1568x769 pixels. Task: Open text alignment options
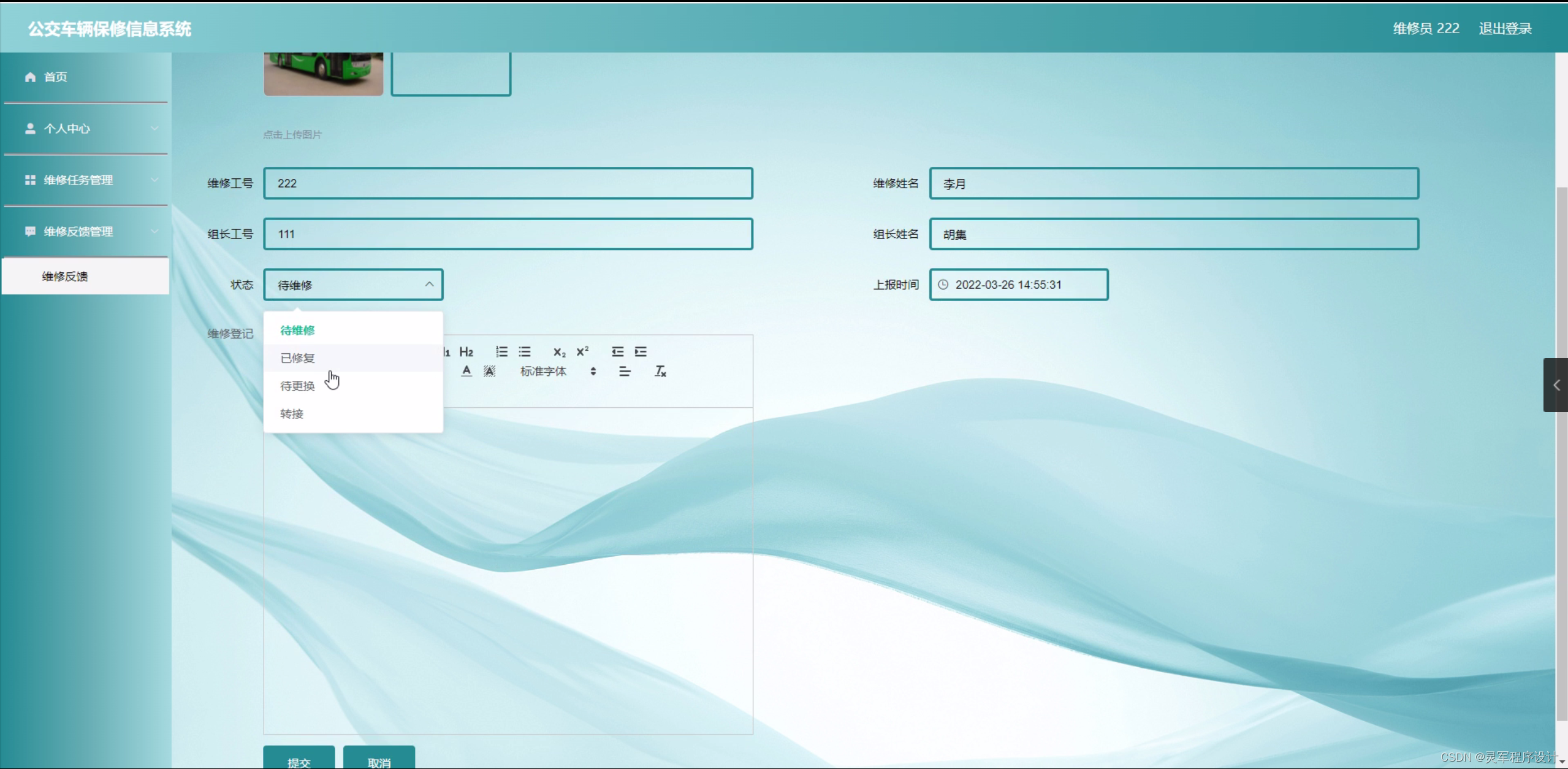[x=625, y=371]
